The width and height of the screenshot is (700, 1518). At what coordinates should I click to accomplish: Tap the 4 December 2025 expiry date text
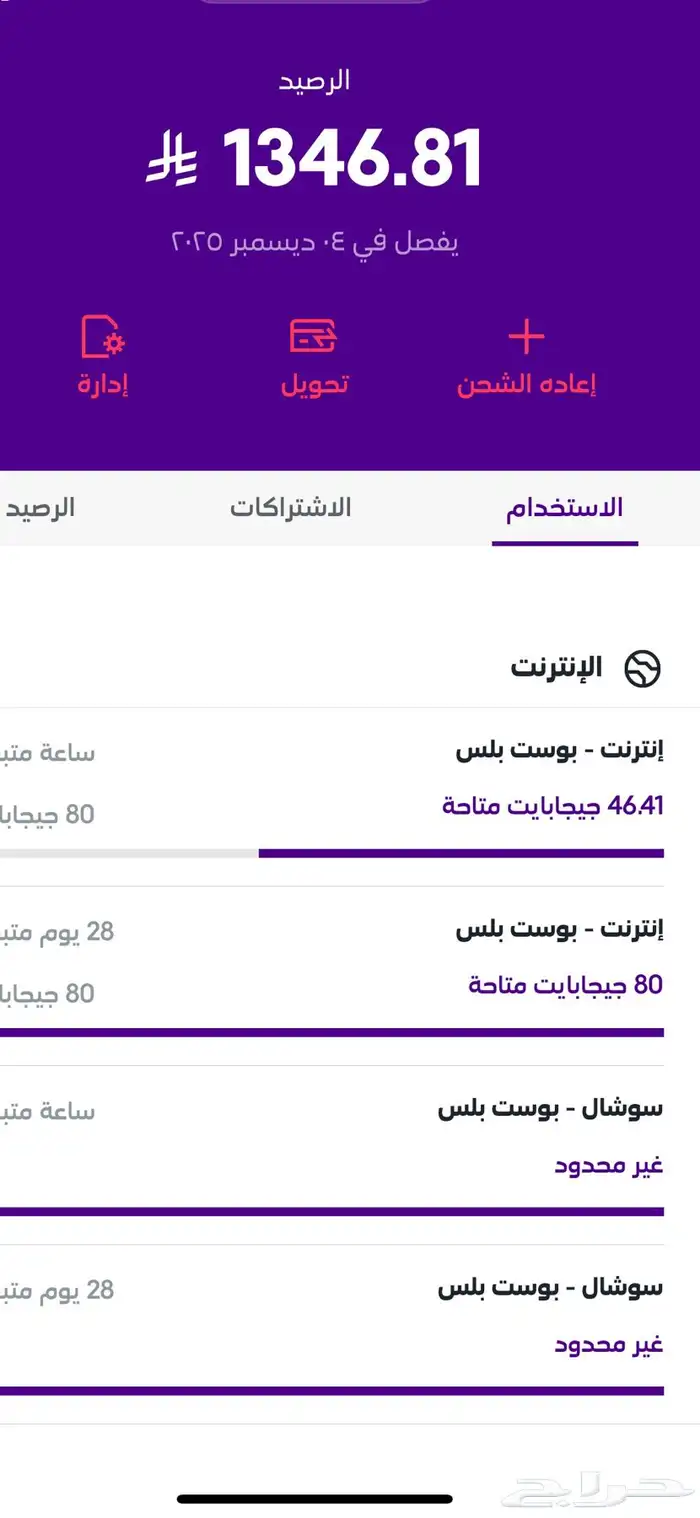click(x=315, y=243)
